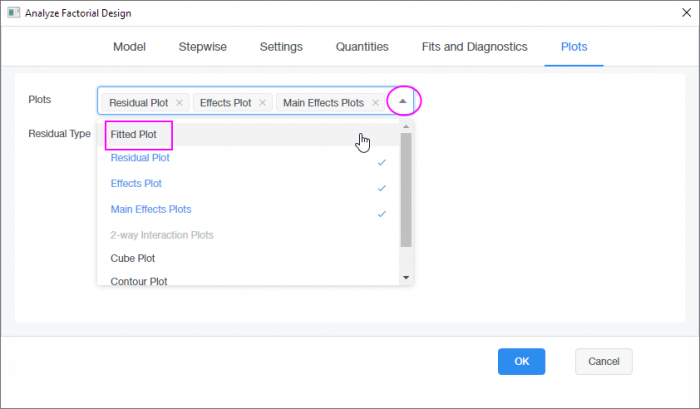Click the dropdown list scrollbar thumb
The height and width of the screenshot is (409, 700).
(x=406, y=190)
